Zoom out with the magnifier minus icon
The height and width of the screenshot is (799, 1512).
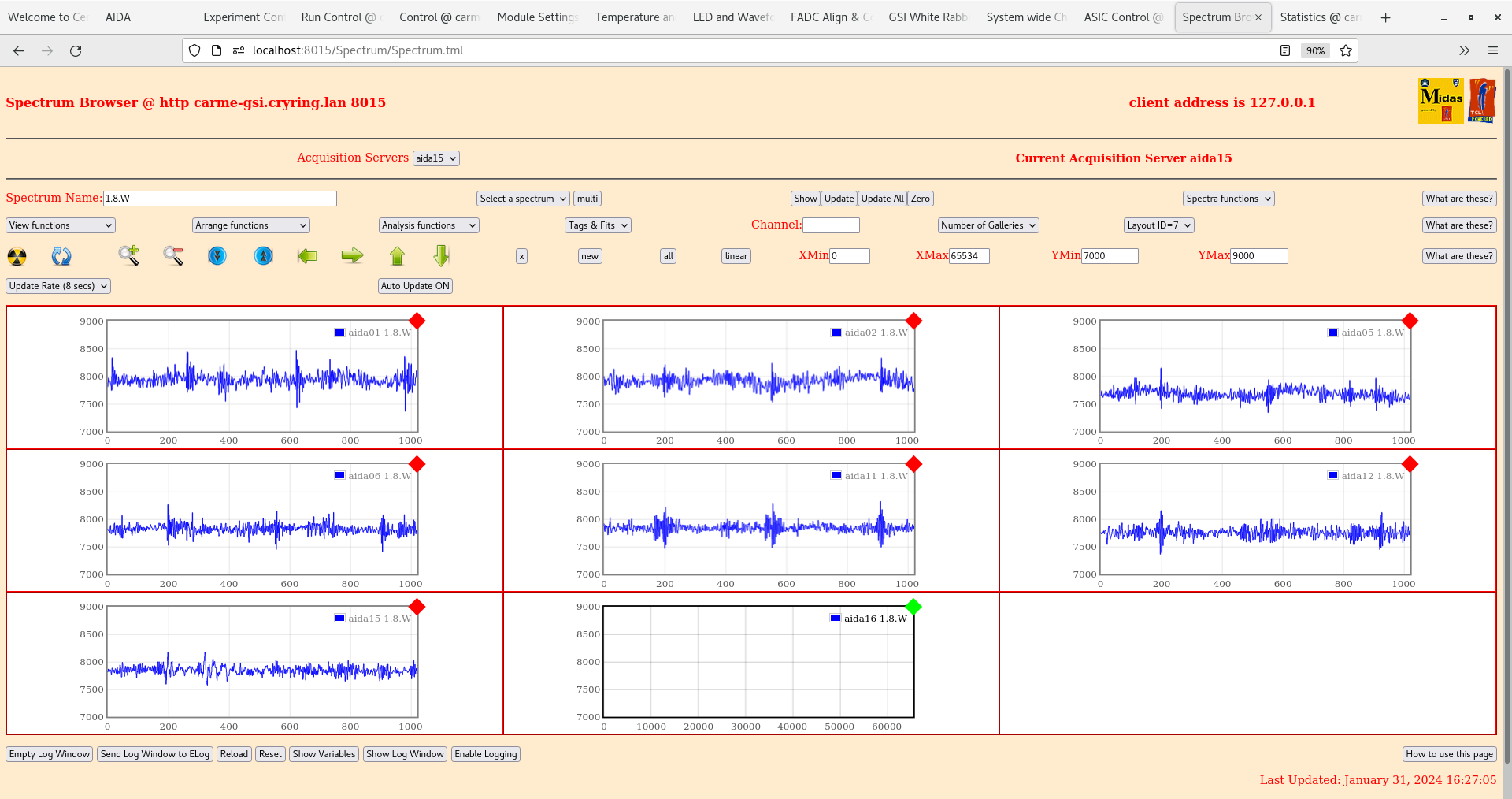point(173,255)
